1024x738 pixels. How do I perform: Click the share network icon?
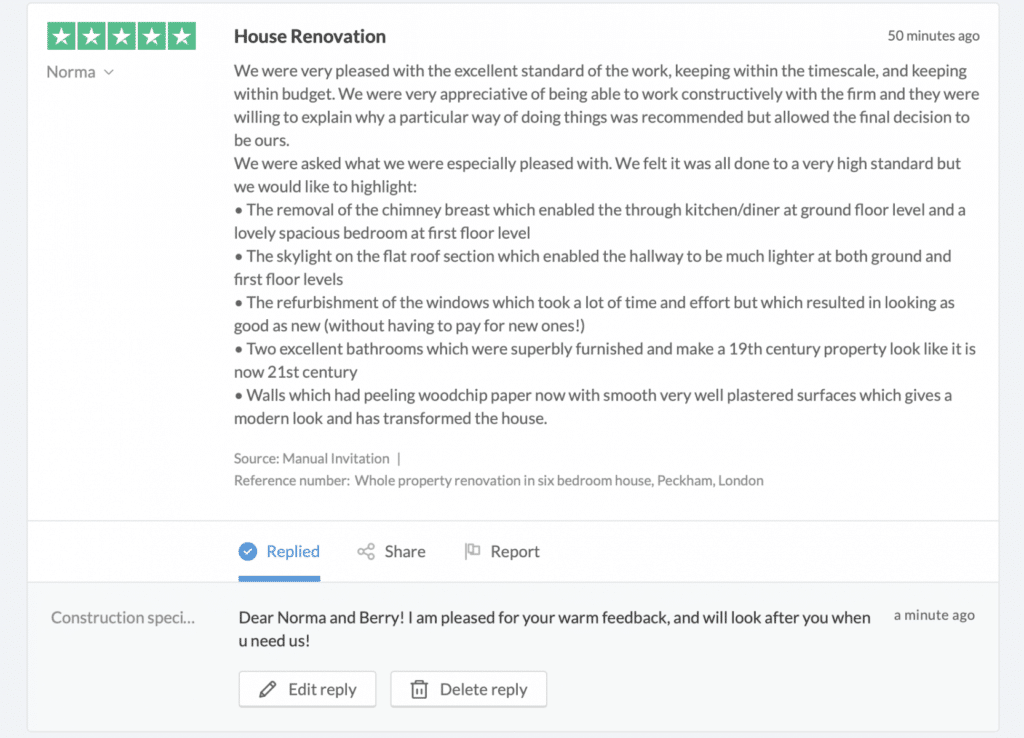(x=366, y=551)
